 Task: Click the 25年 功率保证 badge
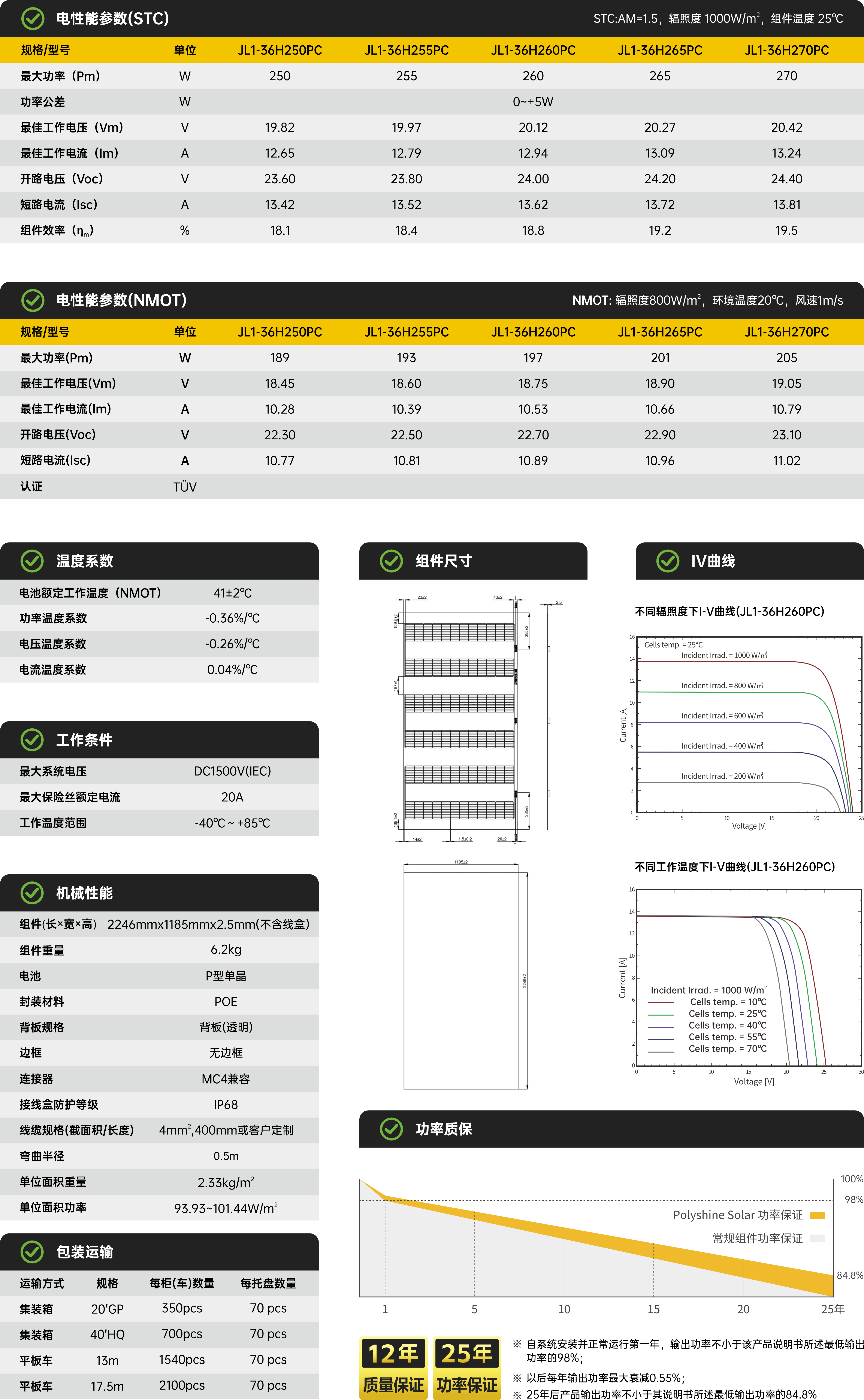467,1368
